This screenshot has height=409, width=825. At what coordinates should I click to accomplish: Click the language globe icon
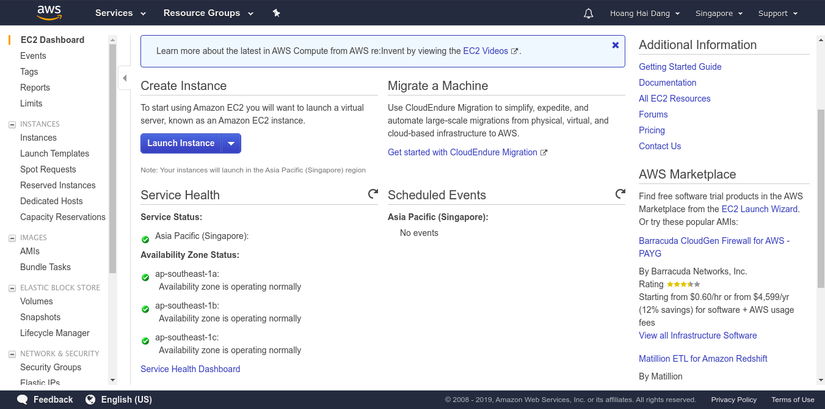coord(90,399)
